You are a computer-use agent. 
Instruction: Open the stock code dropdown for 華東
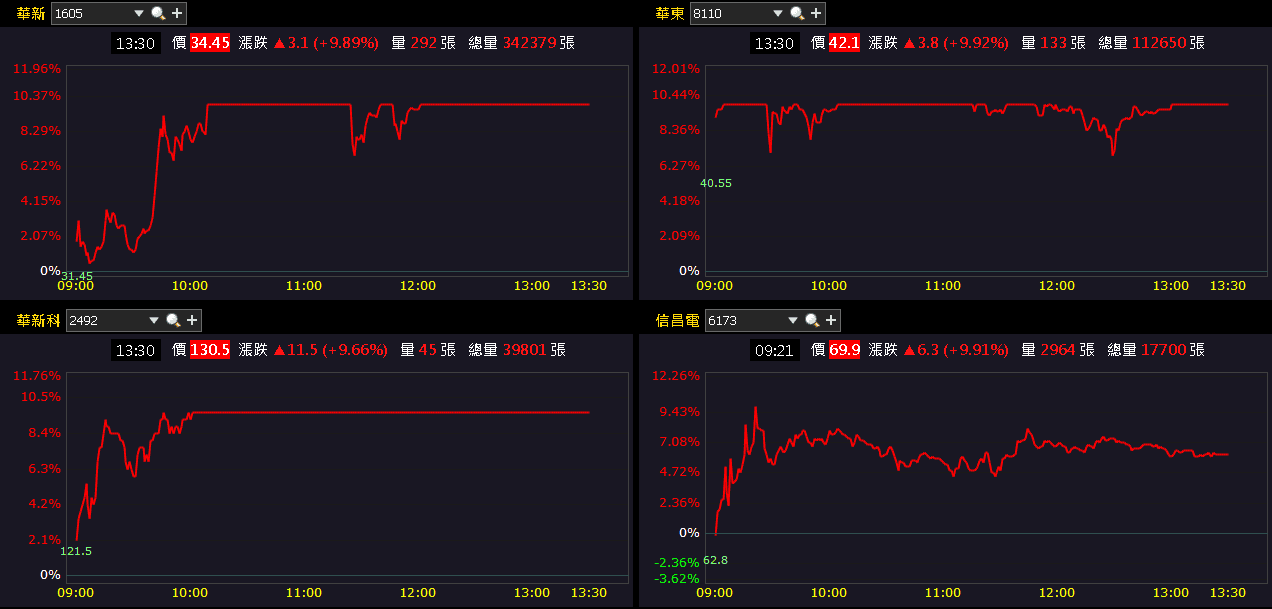(778, 14)
